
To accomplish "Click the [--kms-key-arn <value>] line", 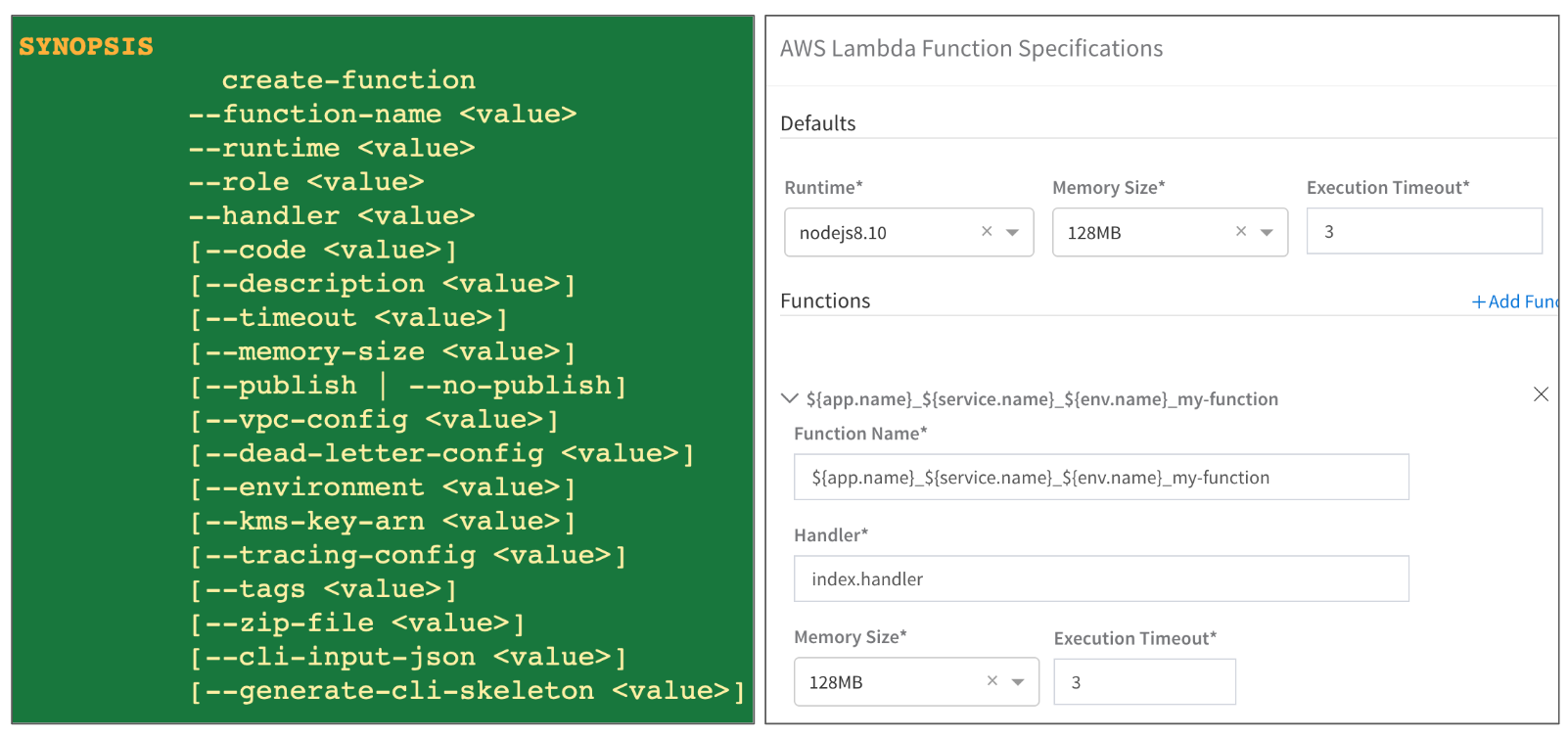I will (x=383, y=521).
